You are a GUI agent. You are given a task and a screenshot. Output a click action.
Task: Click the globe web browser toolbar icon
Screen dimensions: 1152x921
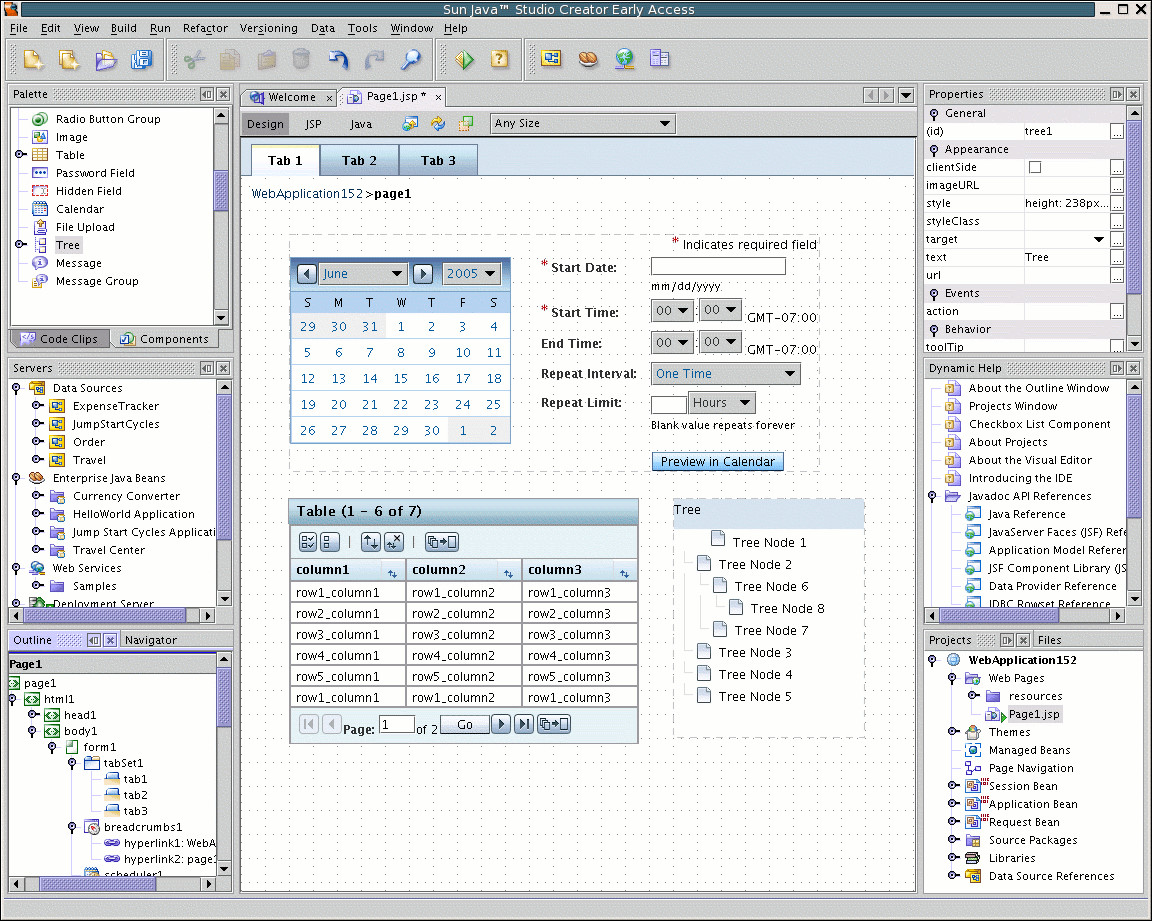[624, 59]
